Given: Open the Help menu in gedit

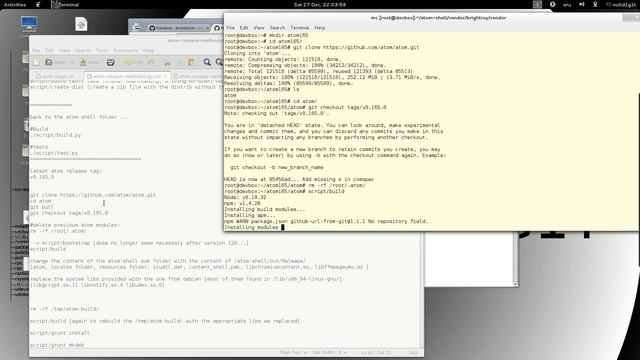Looking at the screenshot, I should pyautogui.click(x=149, y=50).
